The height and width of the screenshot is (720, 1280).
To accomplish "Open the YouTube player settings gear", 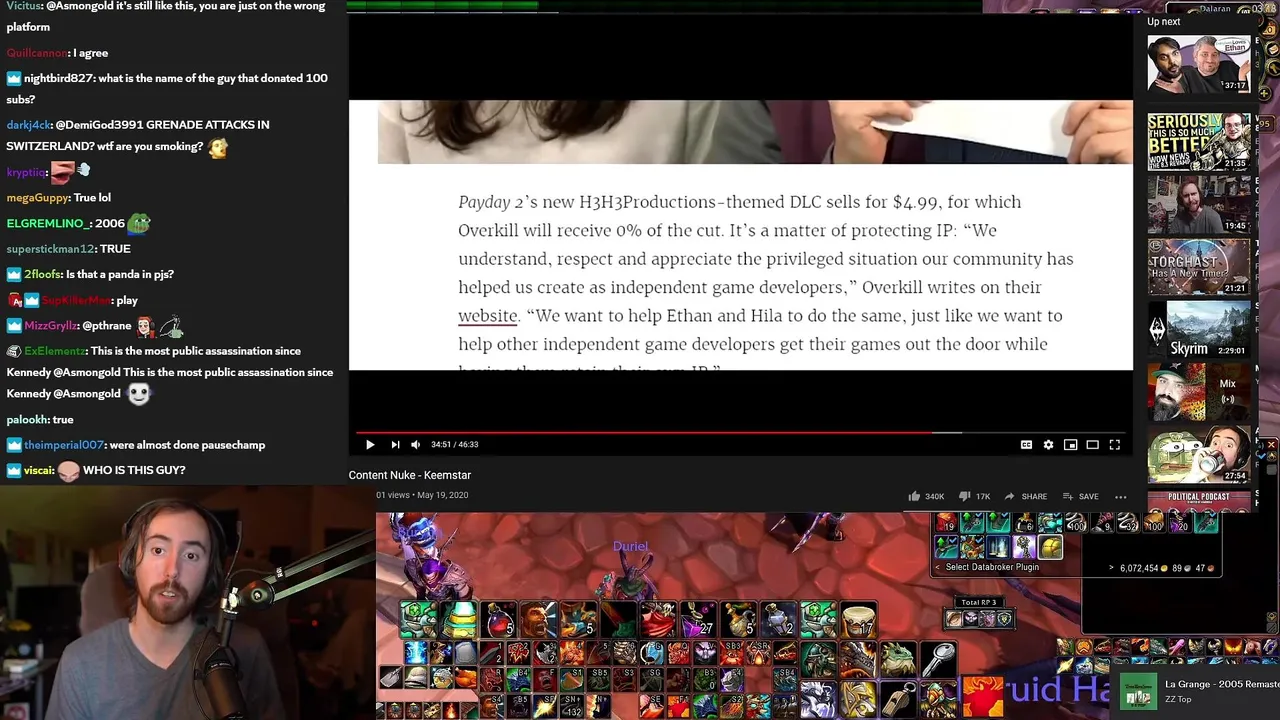I will [1048, 444].
